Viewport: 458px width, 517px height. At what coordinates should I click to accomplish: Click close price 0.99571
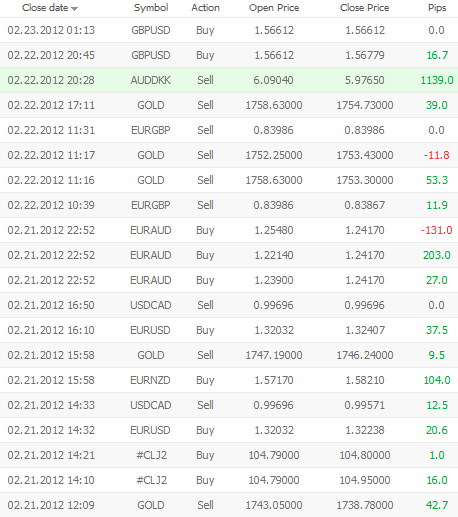click(x=365, y=405)
